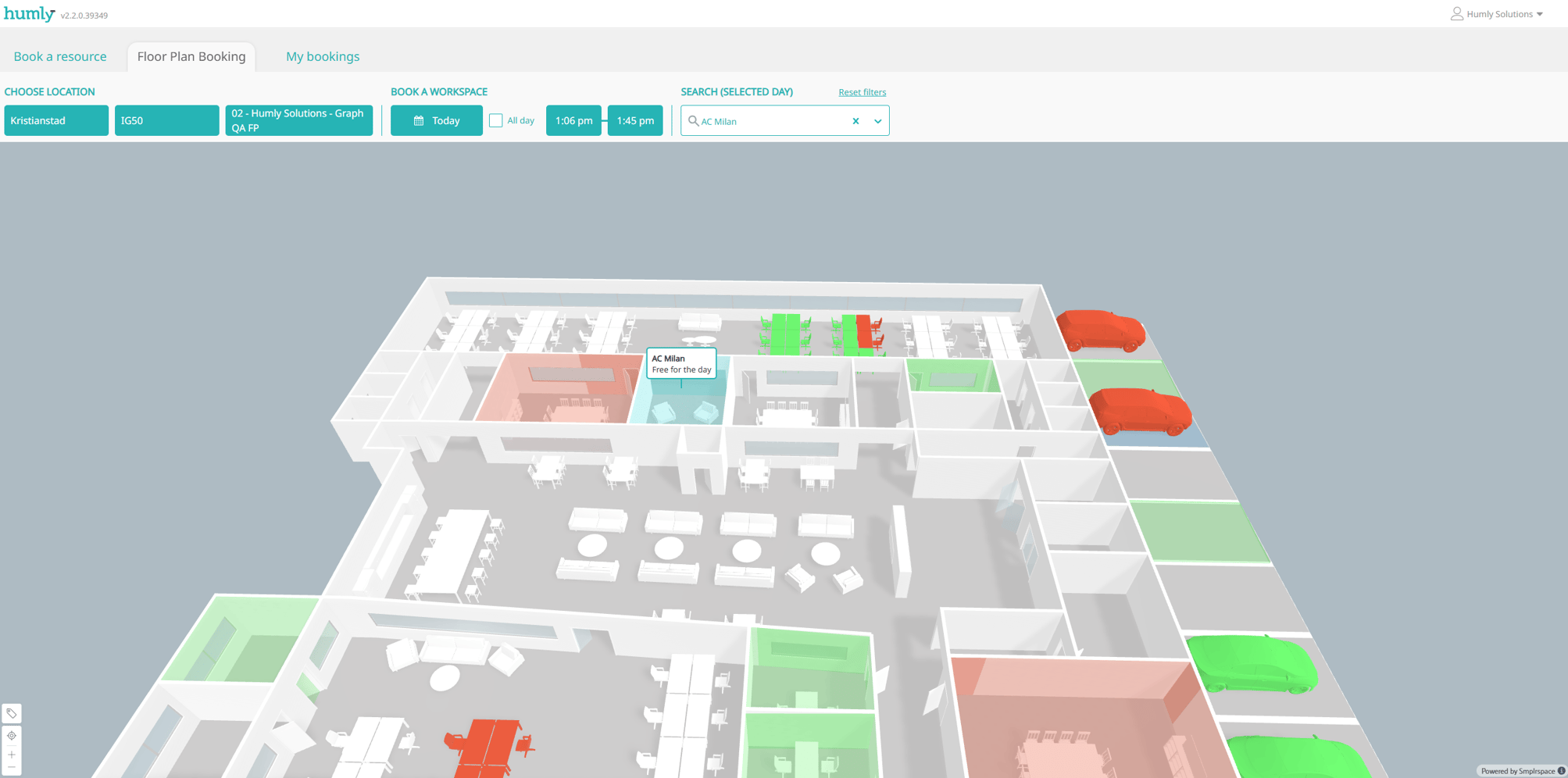This screenshot has width=1568, height=778.
Task: Select the highlighted teal AC Milan room
Action: click(x=681, y=402)
